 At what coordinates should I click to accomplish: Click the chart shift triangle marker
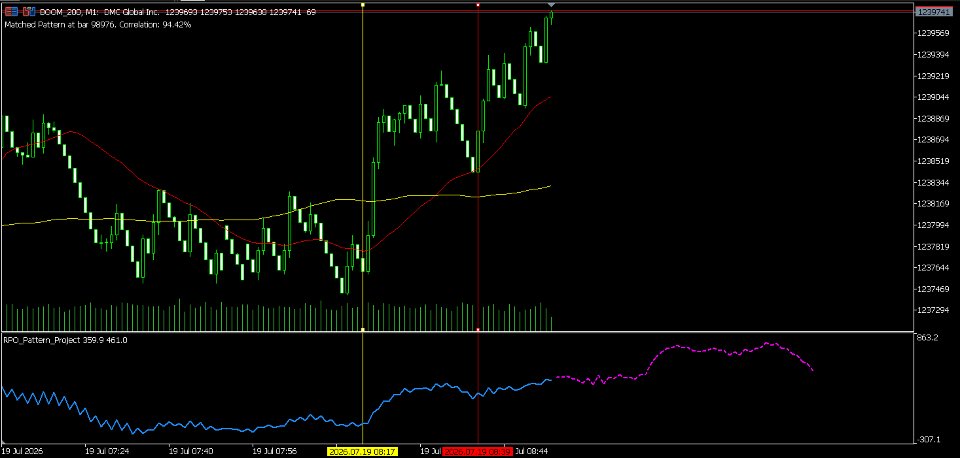[x=550, y=5]
